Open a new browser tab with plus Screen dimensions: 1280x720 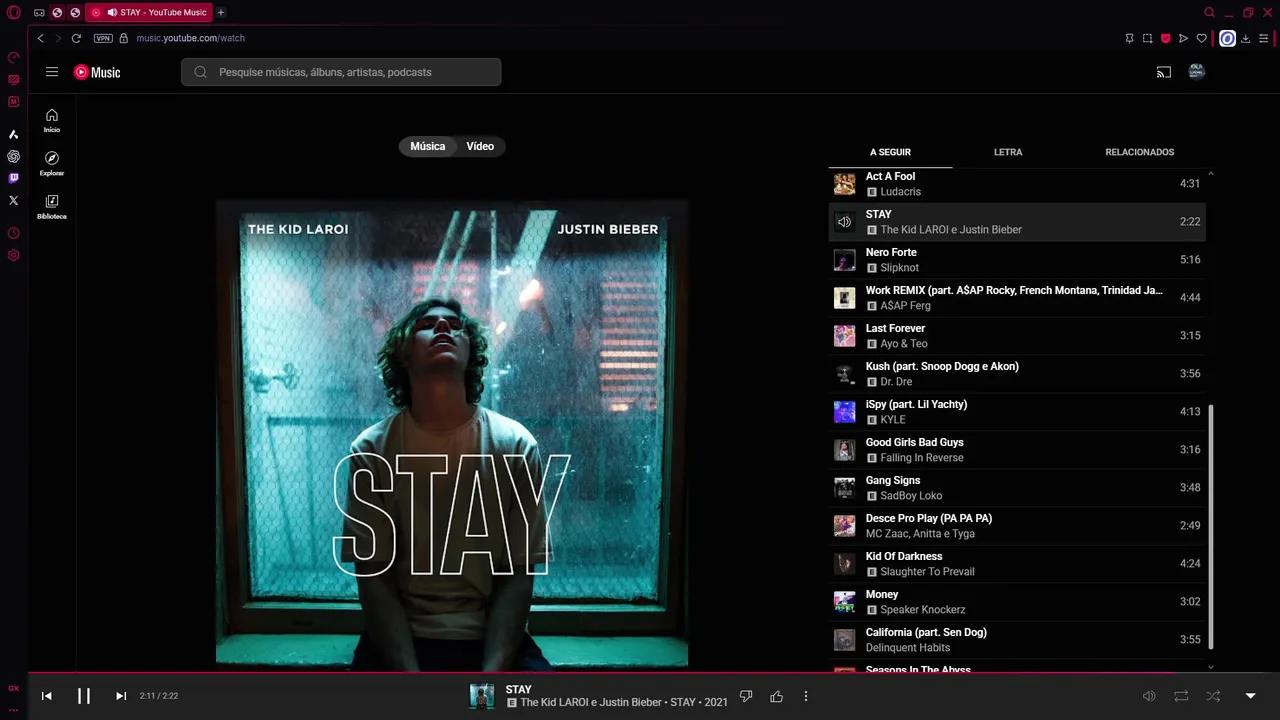[x=221, y=13]
